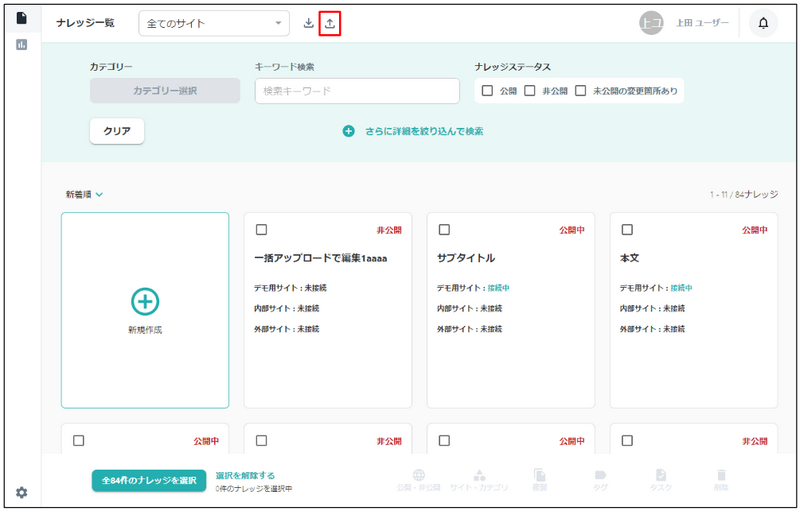Click the plus icon to create new knowledge
Image resolution: width=800 pixels, height=511 pixels.
(x=145, y=301)
